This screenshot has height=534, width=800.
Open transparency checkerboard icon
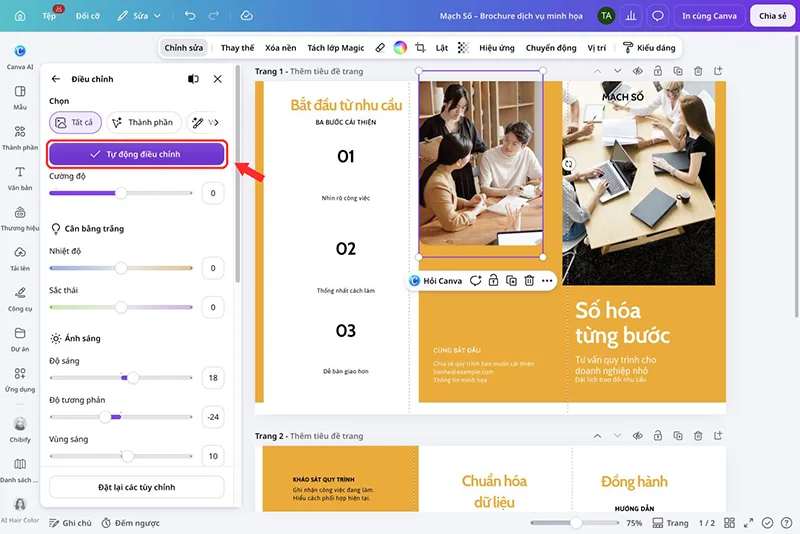pyautogui.click(x=463, y=48)
